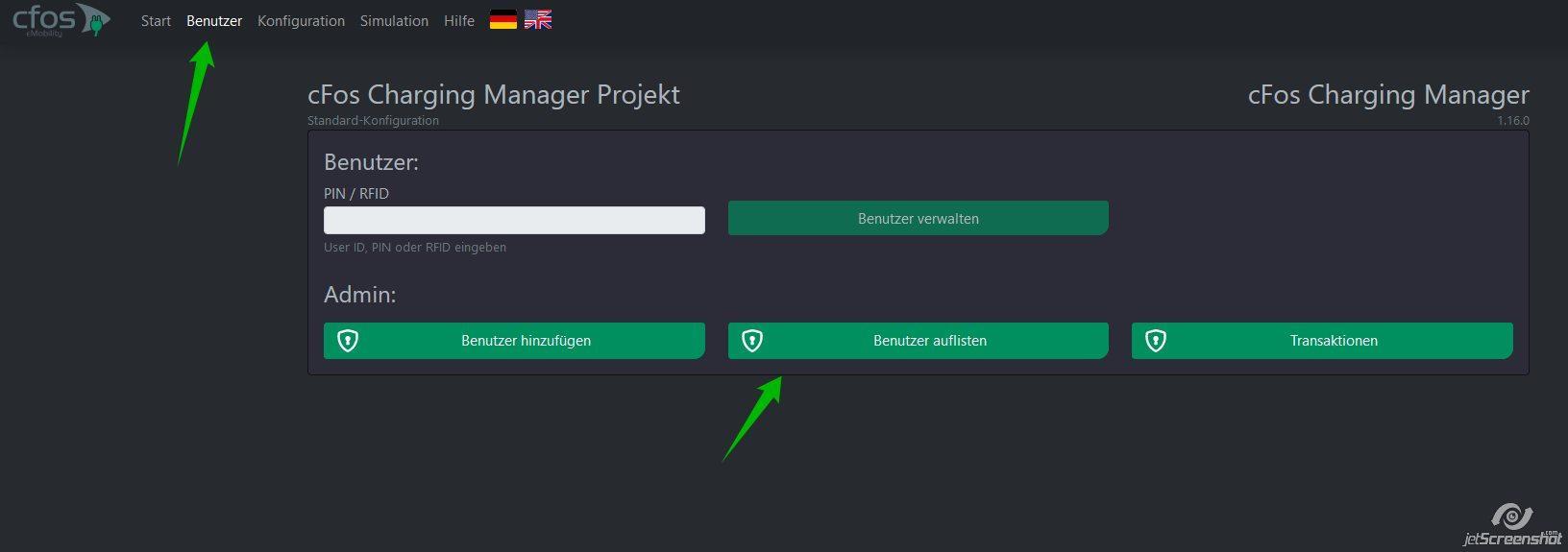Click the cFos Charging Manager Projekt title

[494, 95]
